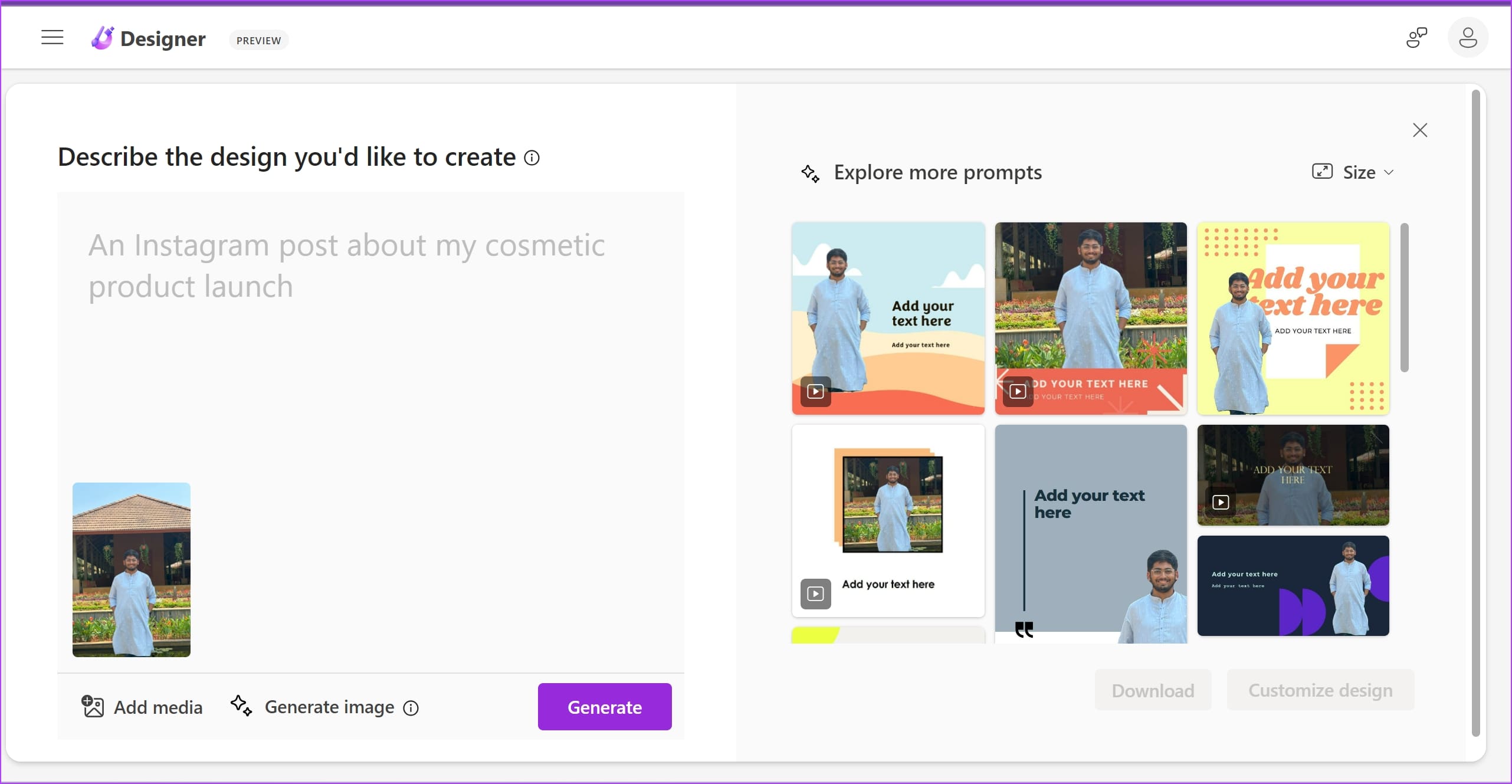Open the hamburger navigation menu
Viewport: 1512px width, 784px height.
[52, 38]
